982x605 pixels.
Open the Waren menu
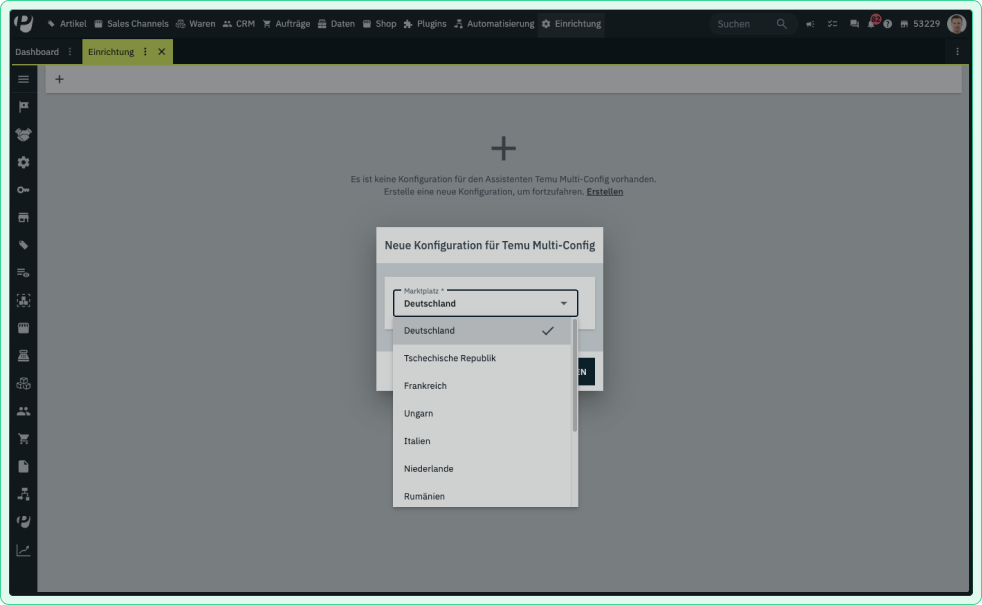pyautogui.click(x=195, y=24)
